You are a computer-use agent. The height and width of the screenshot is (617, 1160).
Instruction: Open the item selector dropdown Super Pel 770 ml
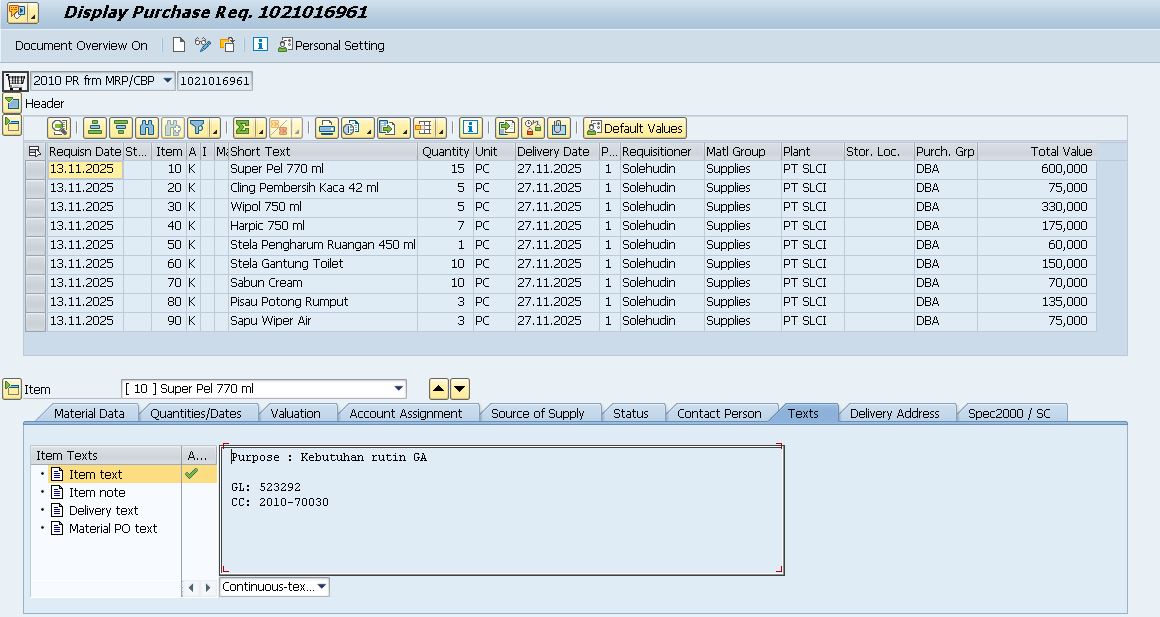[x=399, y=389]
